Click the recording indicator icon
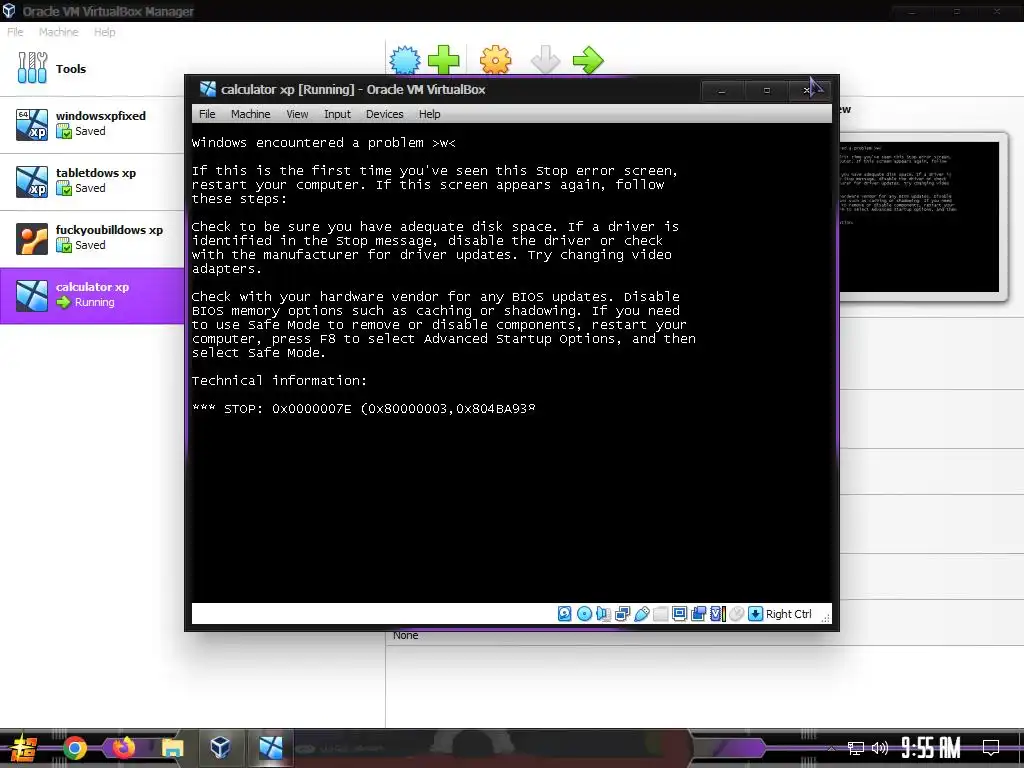 tap(698, 614)
